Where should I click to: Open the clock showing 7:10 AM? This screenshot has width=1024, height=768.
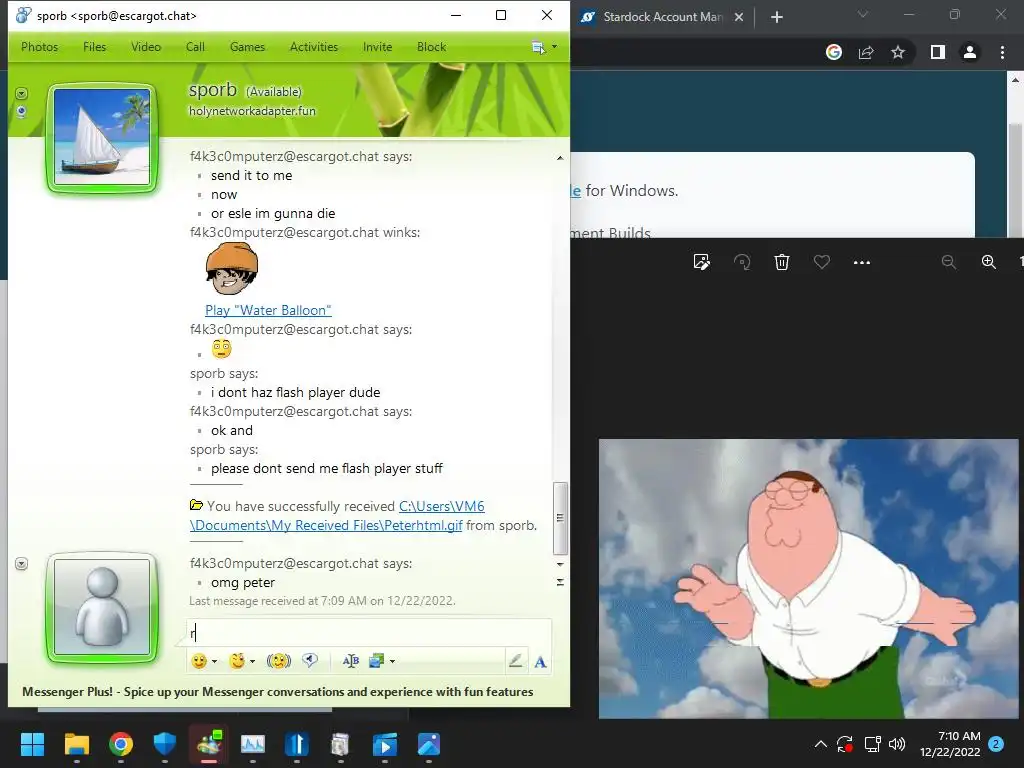click(x=950, y=744)
